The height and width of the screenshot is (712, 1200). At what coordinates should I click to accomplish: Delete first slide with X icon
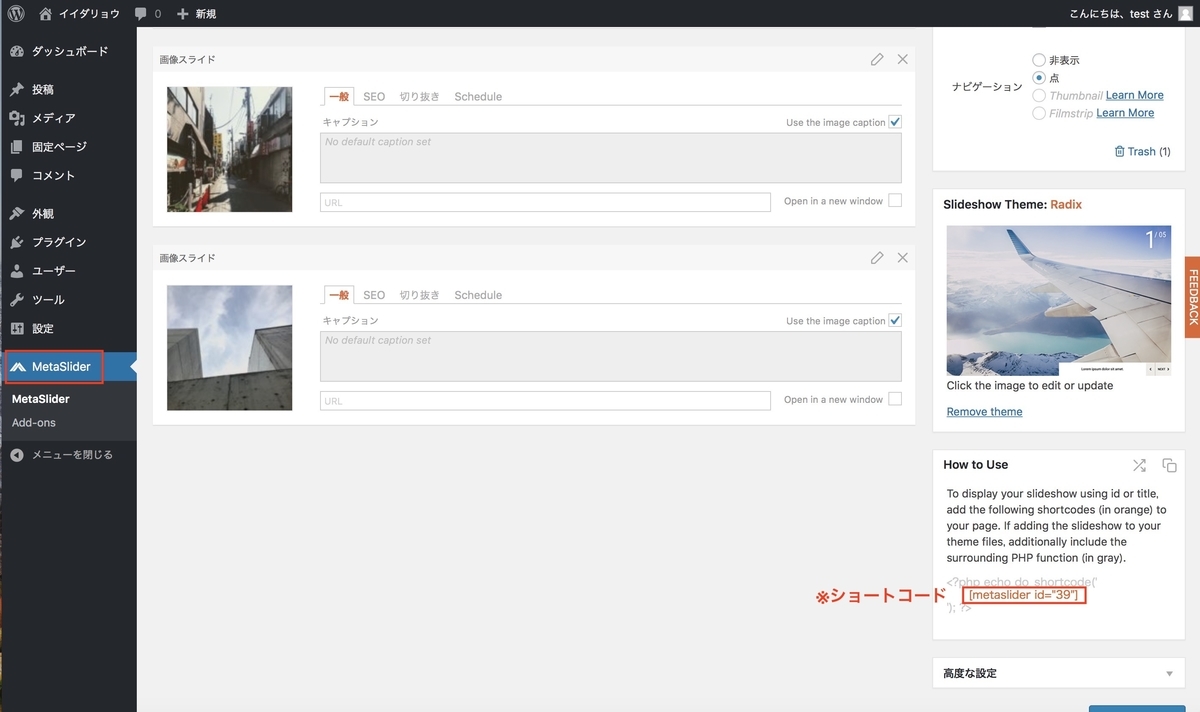click(x=903, y=59)
